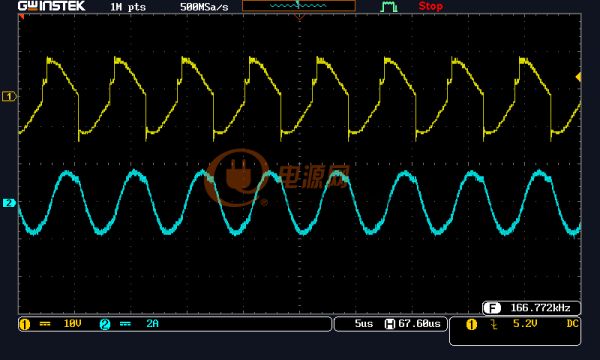Viewport: 600px width, 360px height.
Task: Click the cyan channel 2 badge in bottom bar
Action: pyautogui.click(x=105, y=324)
